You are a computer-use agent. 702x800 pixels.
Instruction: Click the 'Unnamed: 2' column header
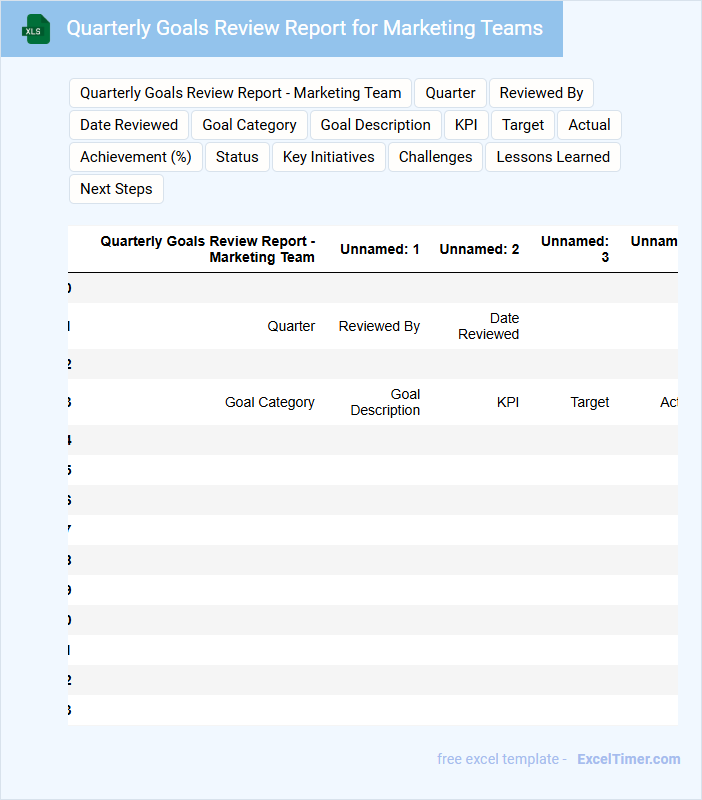pyautogui.click(x=479, y=249)
